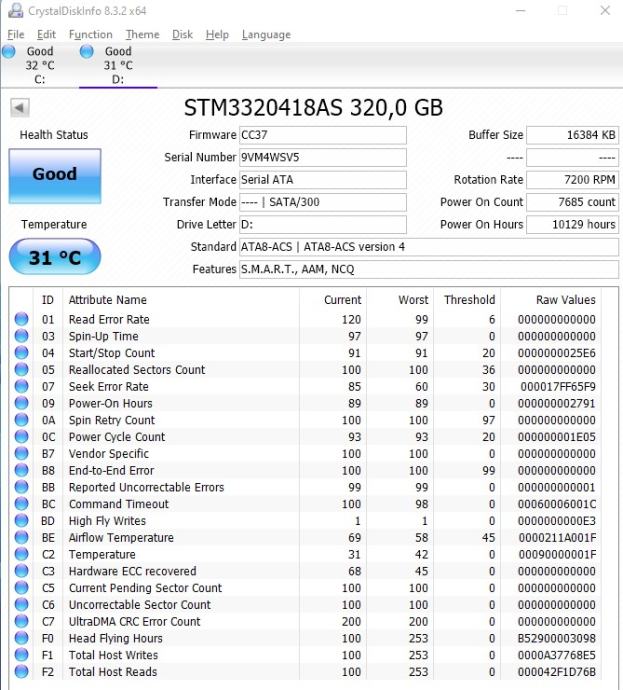623x690 pixels.
Task: Click the Firmware field showing CC37
Action: point(322,135)
